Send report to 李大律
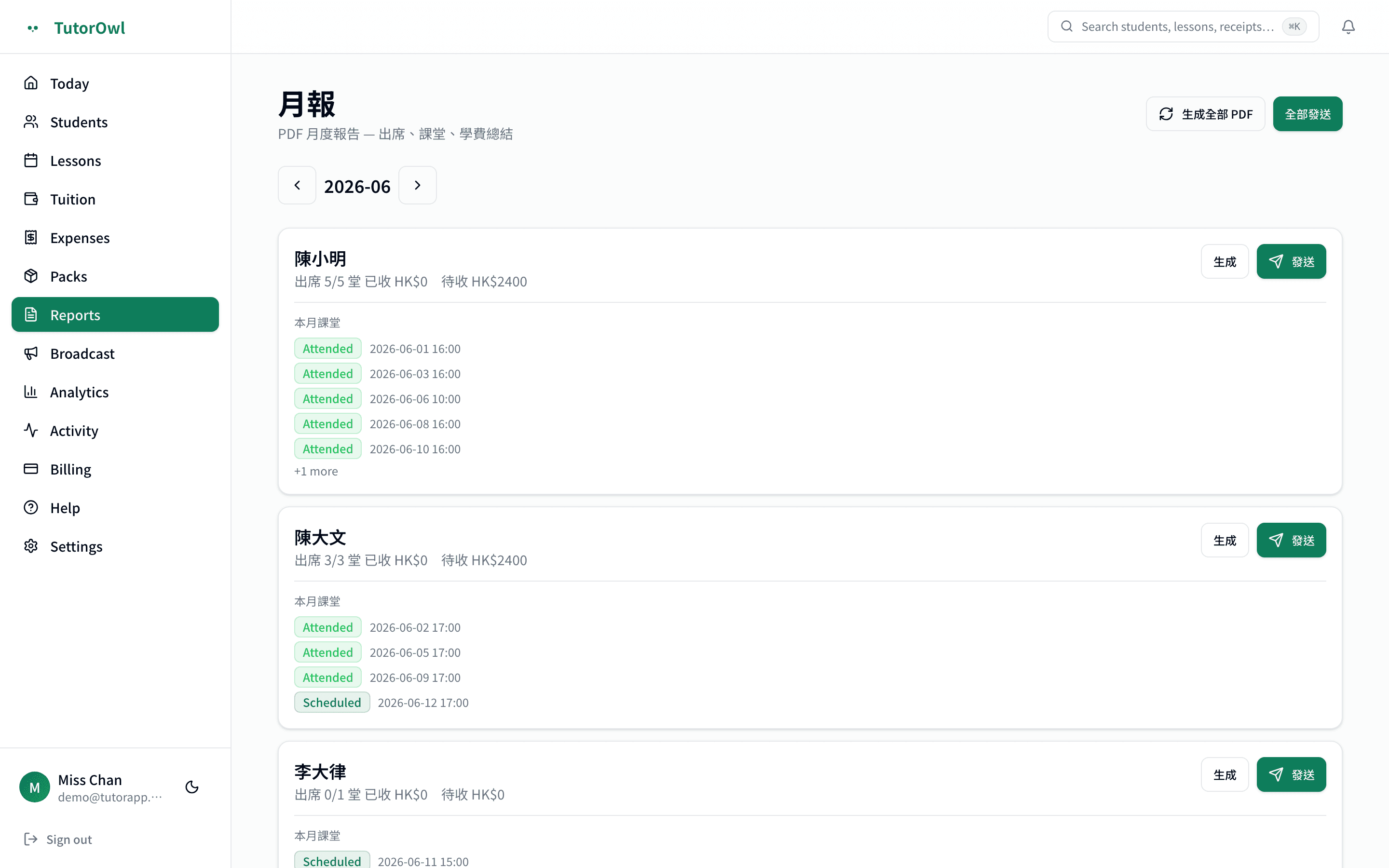 [1292, 774]
